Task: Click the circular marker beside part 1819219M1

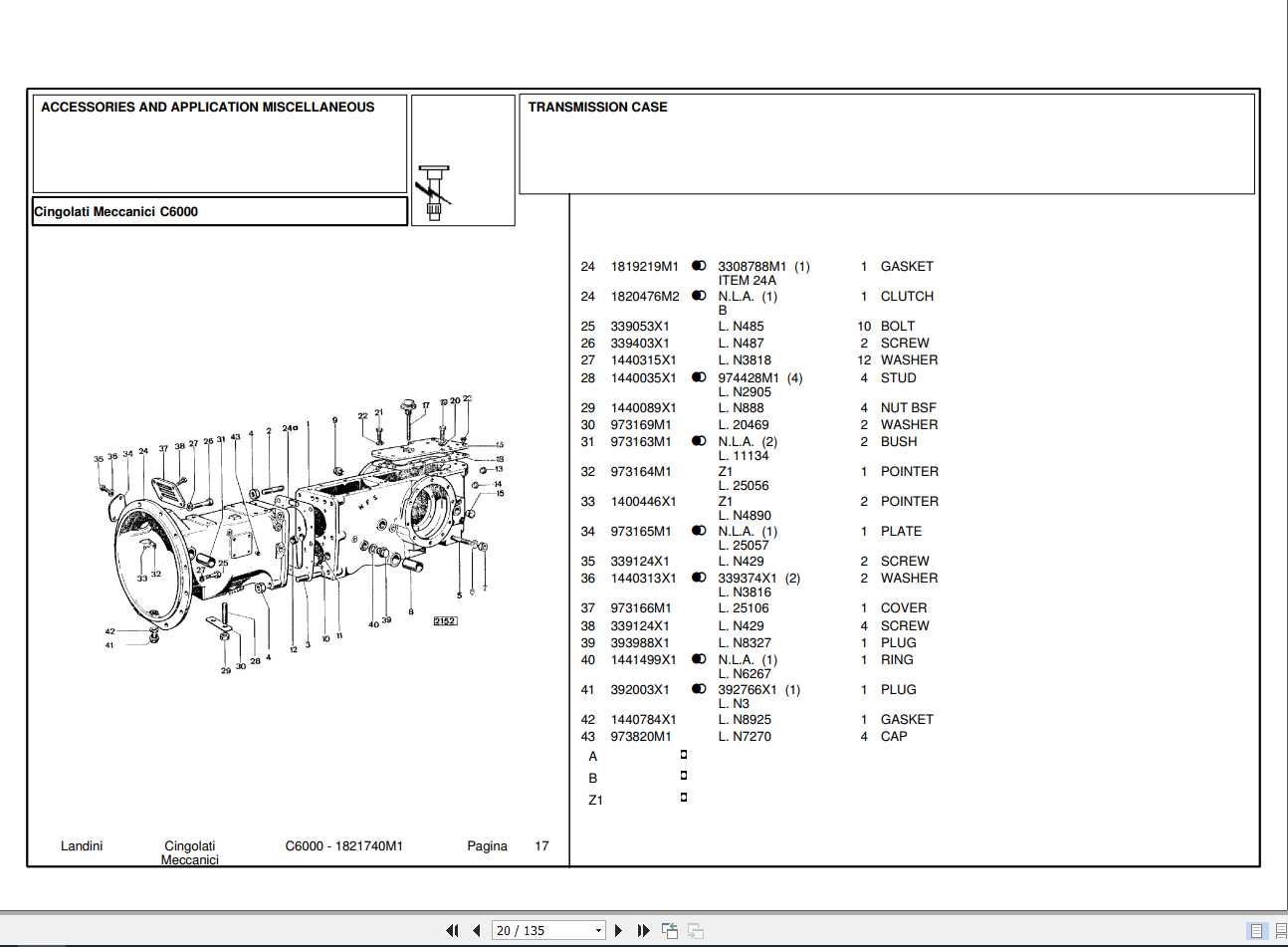Action: click(700, 266)
